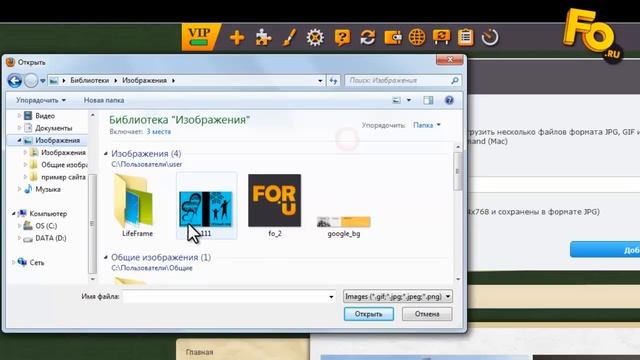Click the Имя файла input field

(x=229, y=297)
